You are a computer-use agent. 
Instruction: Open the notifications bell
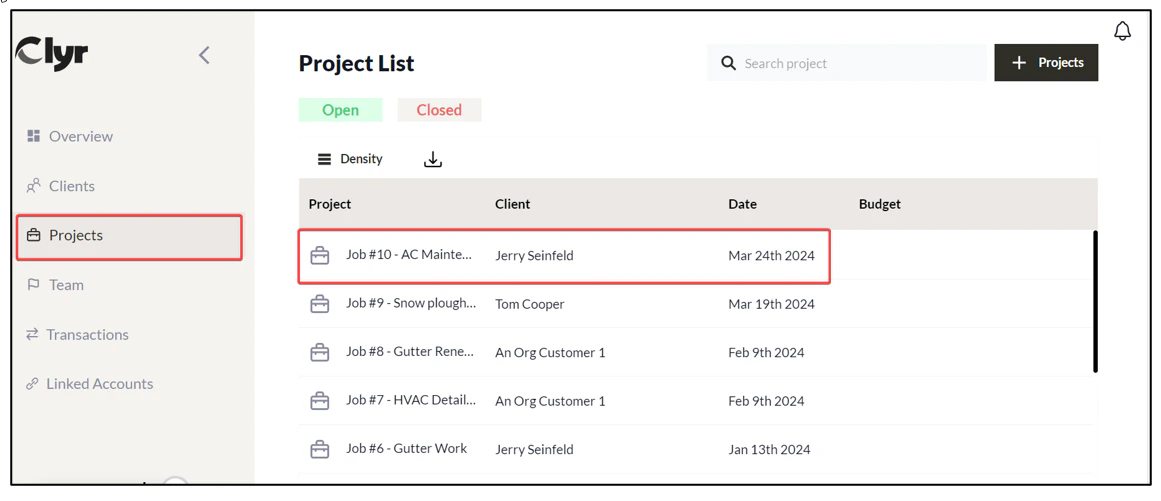click(1122, 31)
